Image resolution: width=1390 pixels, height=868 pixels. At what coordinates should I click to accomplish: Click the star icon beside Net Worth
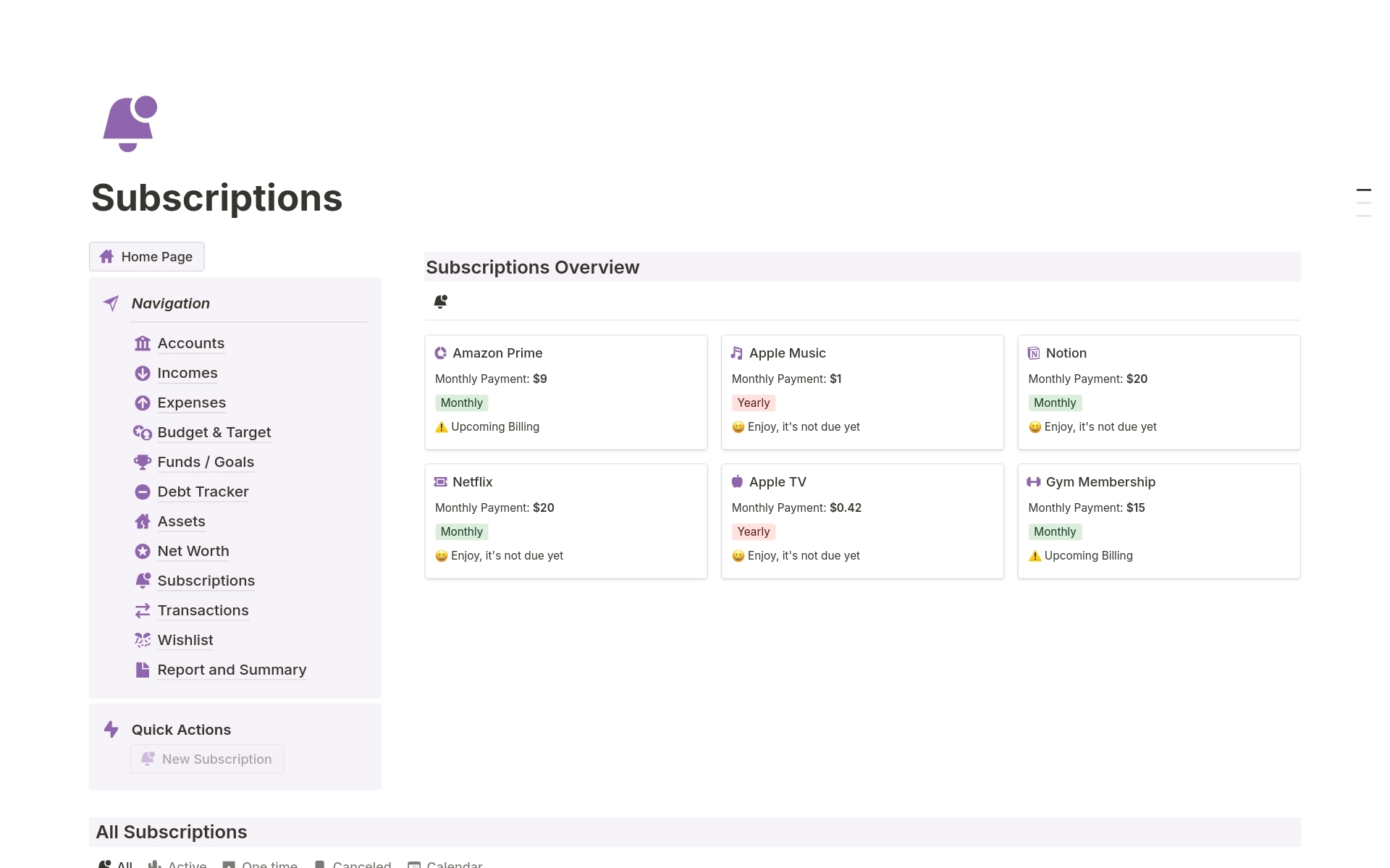143,551
